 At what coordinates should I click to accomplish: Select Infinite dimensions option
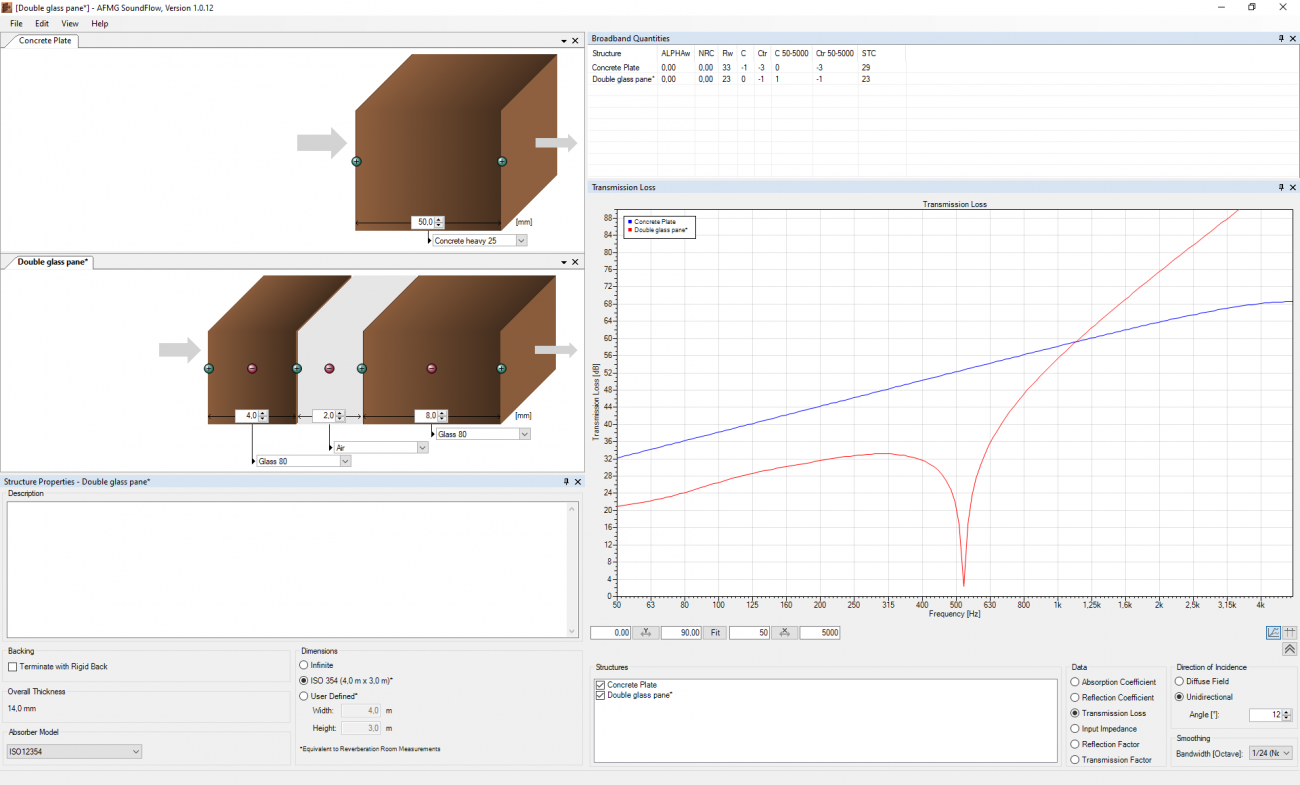(304, 665)
